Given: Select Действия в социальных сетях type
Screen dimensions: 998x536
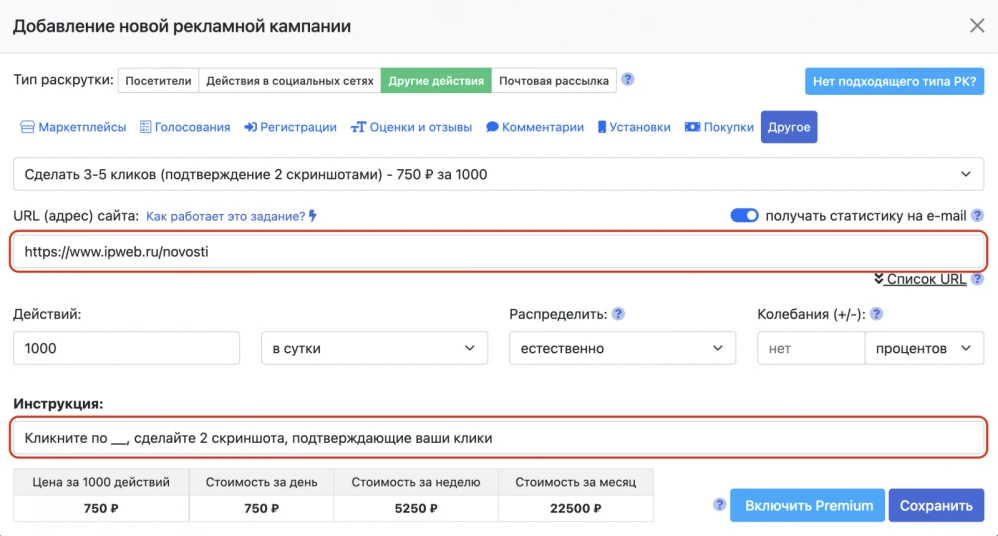Looking at the screenshot, I should (289, 81).
